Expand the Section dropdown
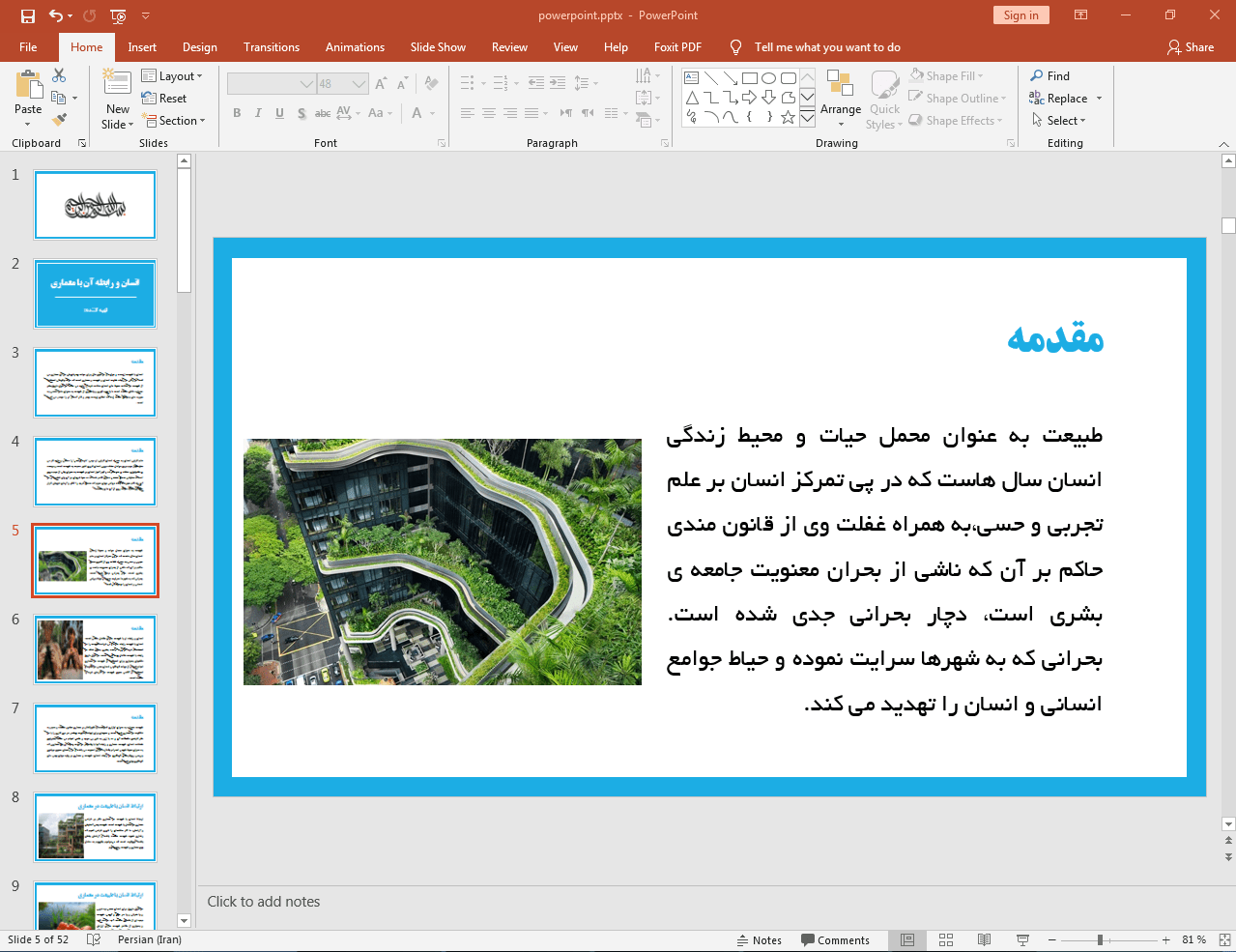 174,121
